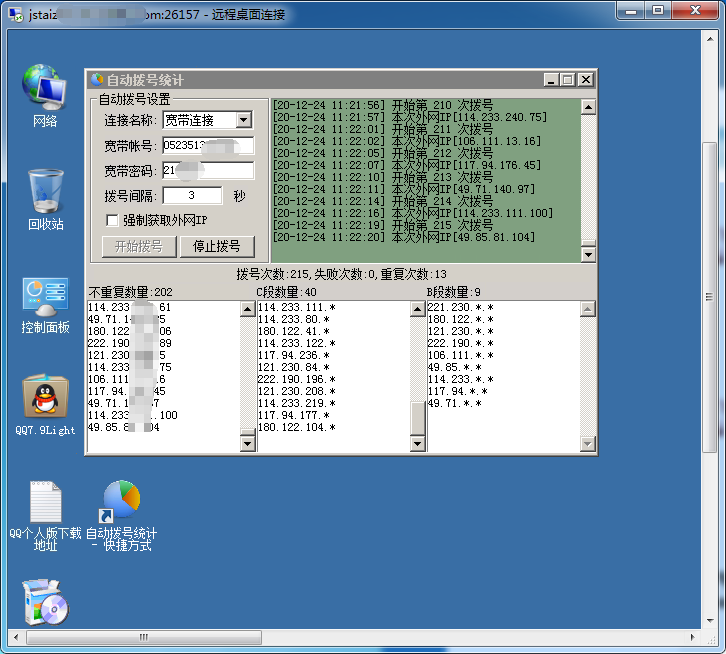Select C段 entry 114.233.111.*

[297, 307]
